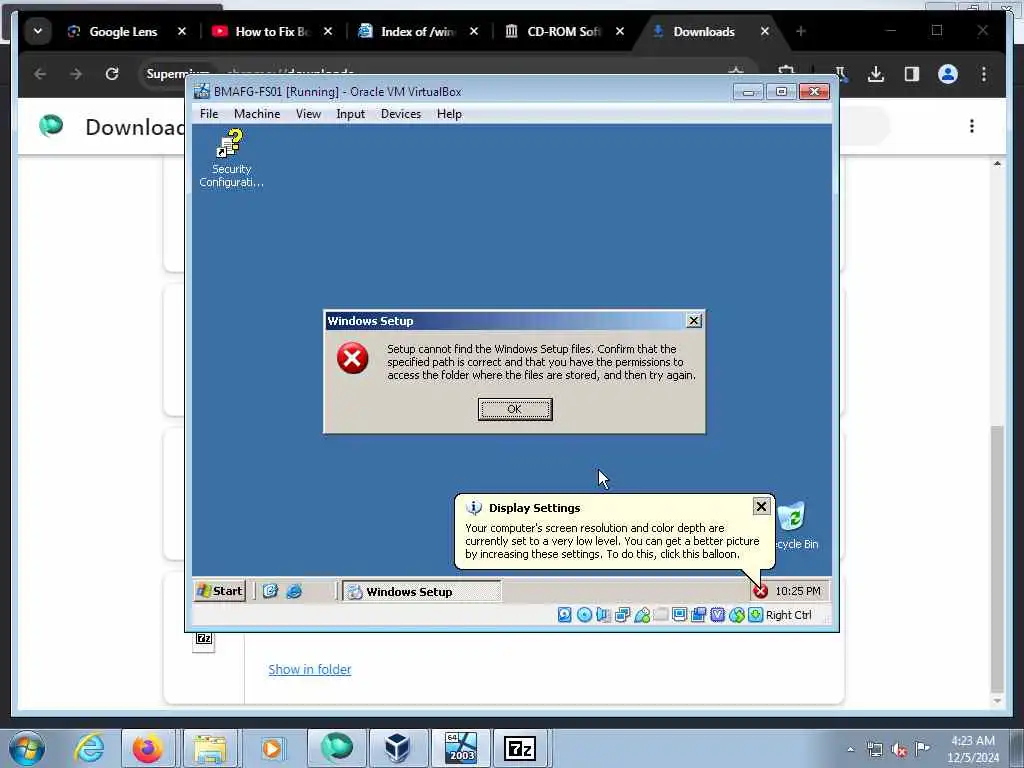
Task: Open Windows Explorer from host taskbar
Action: click(209, 748)
